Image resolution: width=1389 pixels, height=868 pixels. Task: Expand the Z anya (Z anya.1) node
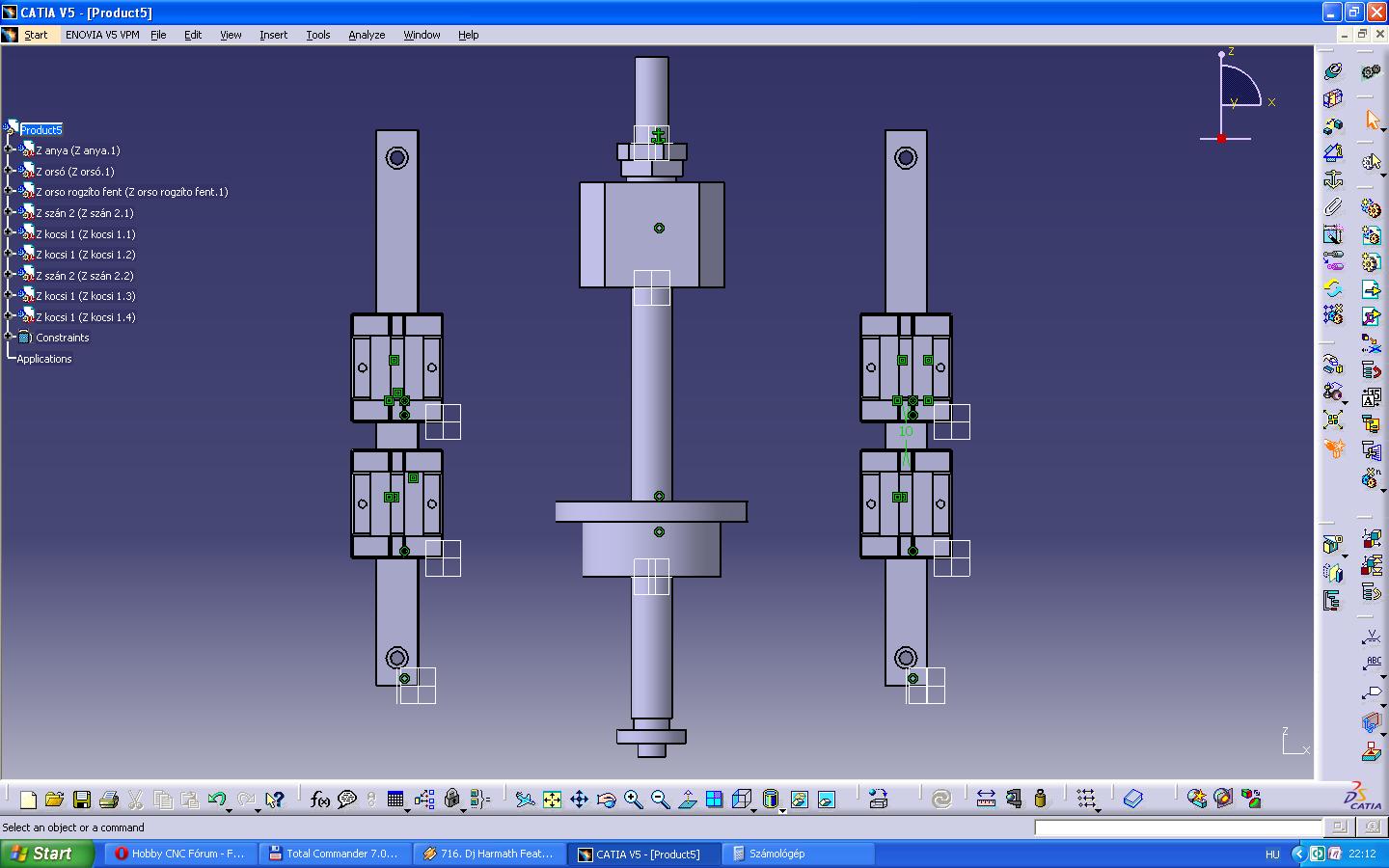9,150
